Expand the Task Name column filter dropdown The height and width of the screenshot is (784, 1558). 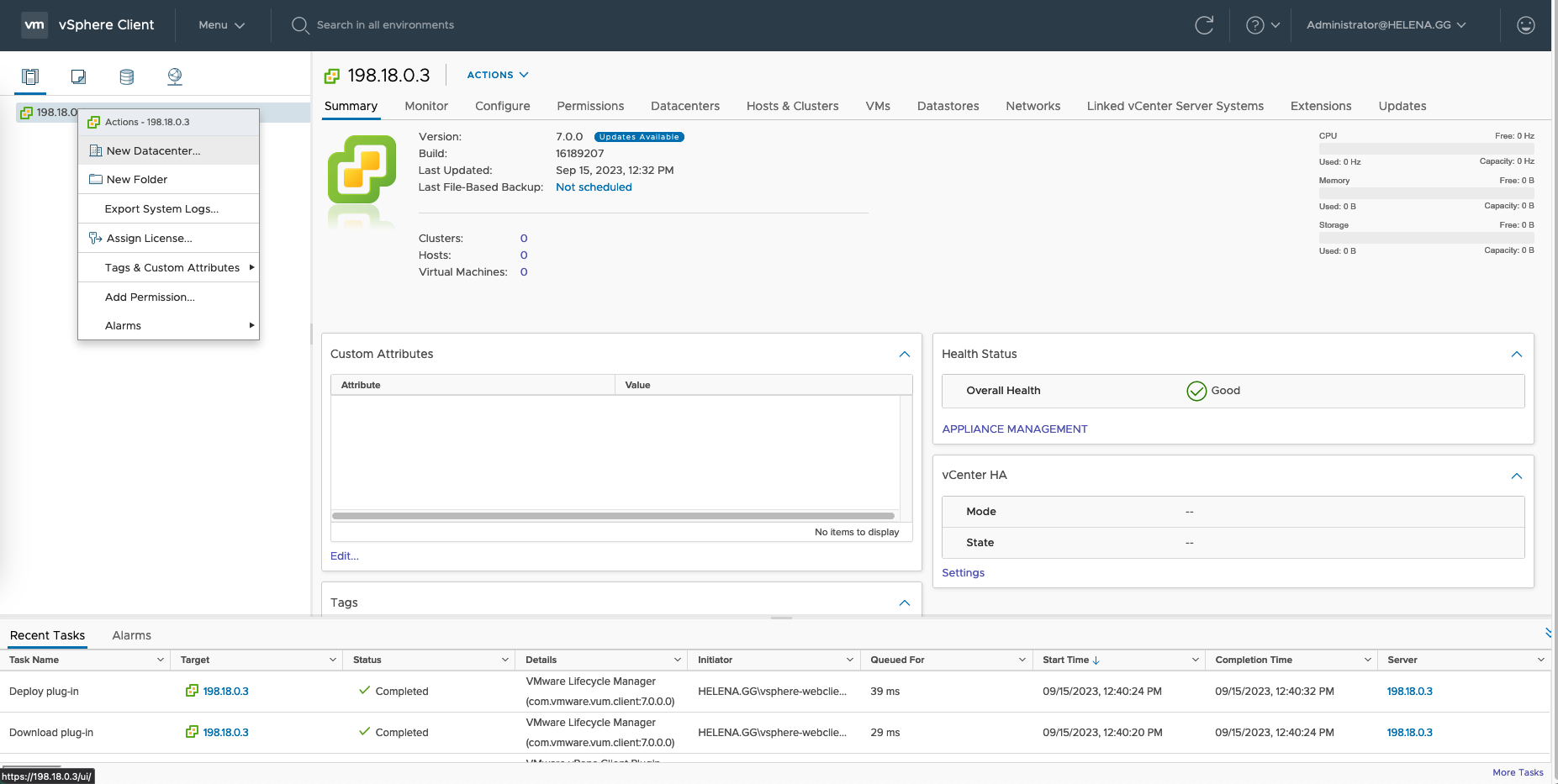(x=161, y=660)
